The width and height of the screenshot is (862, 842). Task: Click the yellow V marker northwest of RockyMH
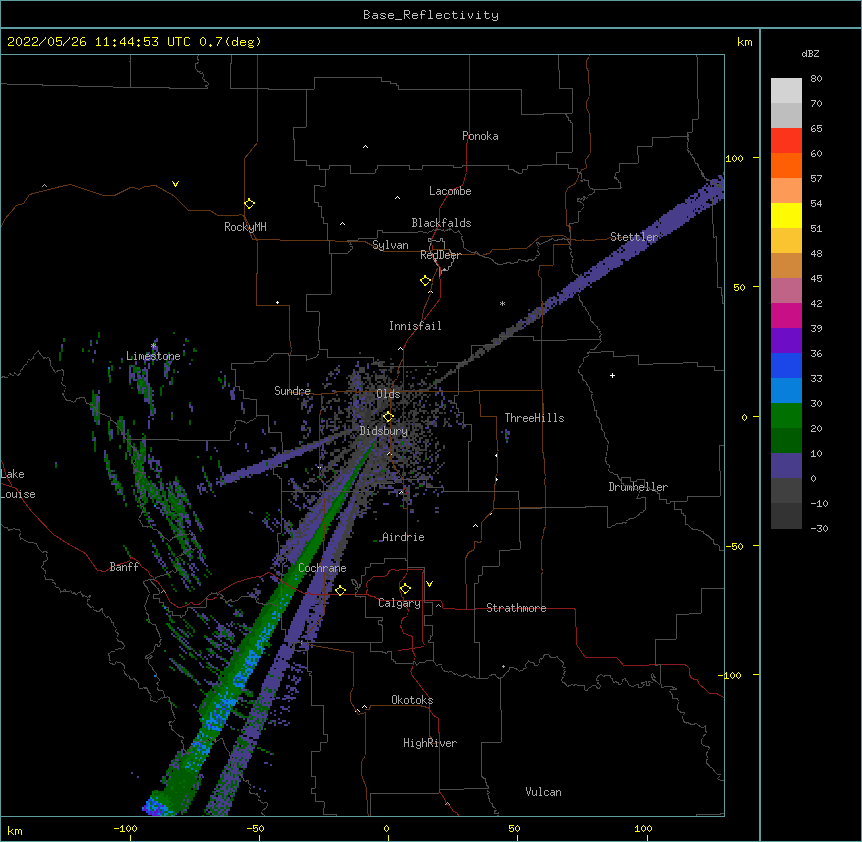(x=175, y=184)
